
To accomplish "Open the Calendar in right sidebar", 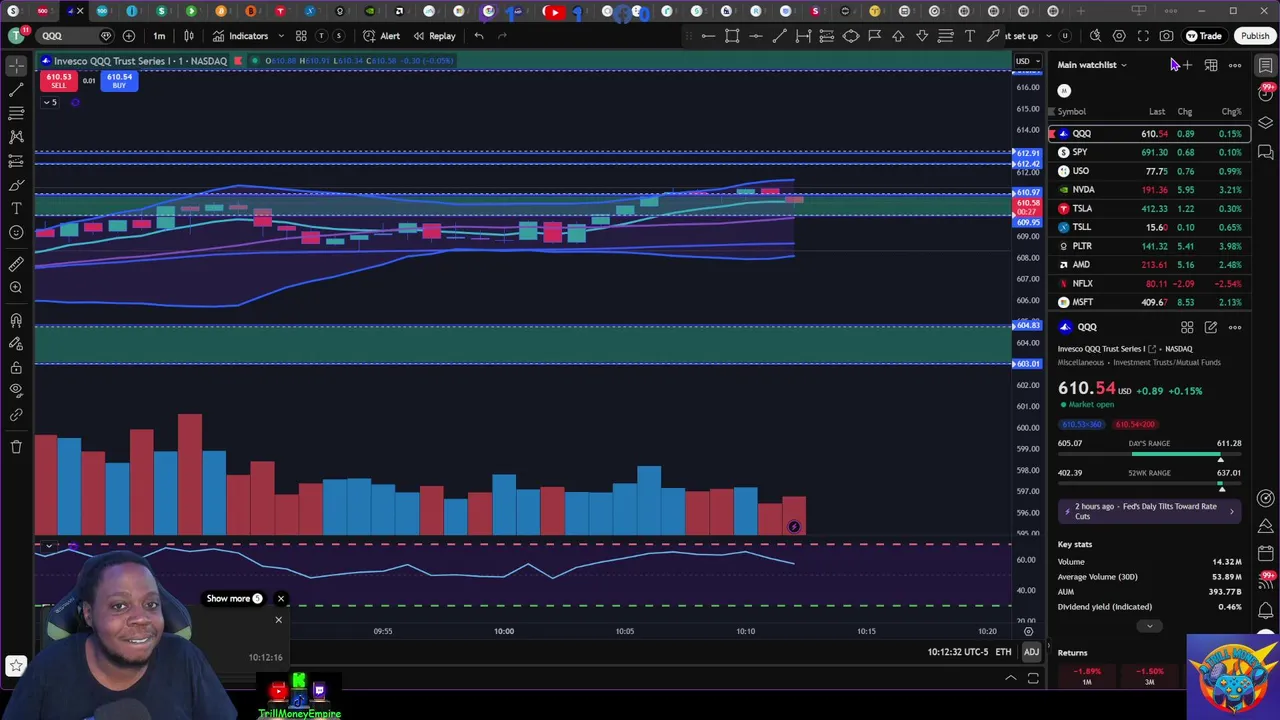I will point(1266,553).
